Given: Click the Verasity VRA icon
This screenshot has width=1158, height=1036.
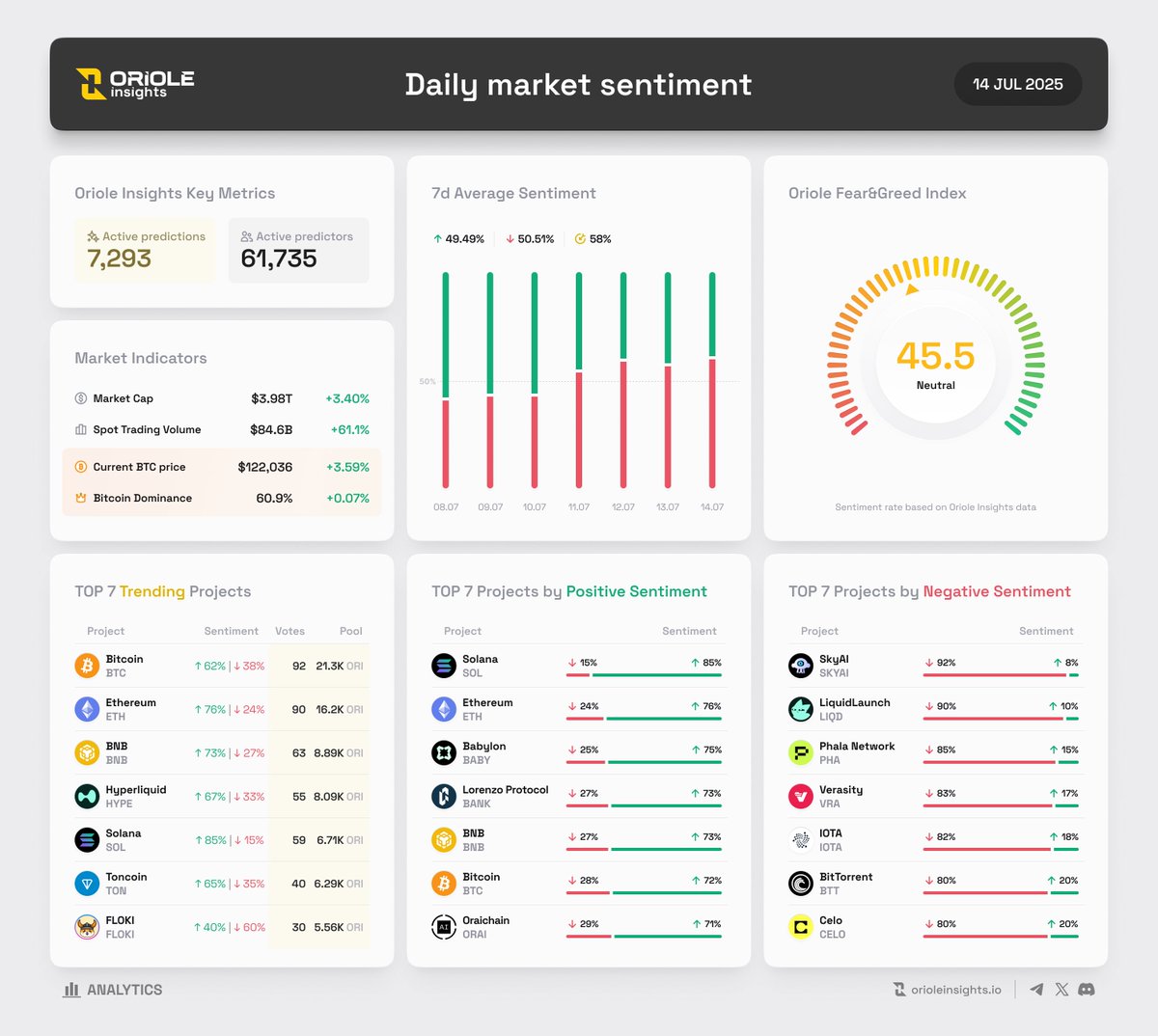Looking at the screenshot, I should [x=801, y=796].
